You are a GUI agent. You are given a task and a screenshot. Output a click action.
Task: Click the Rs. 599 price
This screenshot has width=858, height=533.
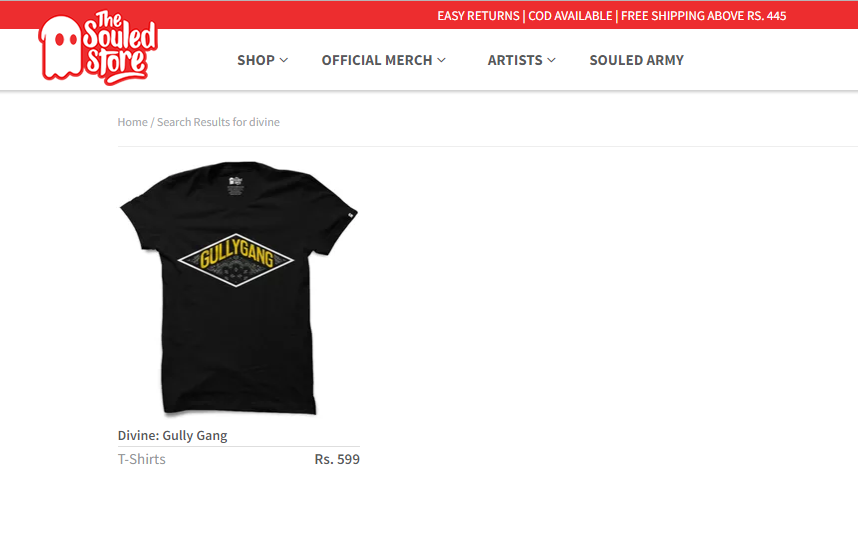coord(337,459)
